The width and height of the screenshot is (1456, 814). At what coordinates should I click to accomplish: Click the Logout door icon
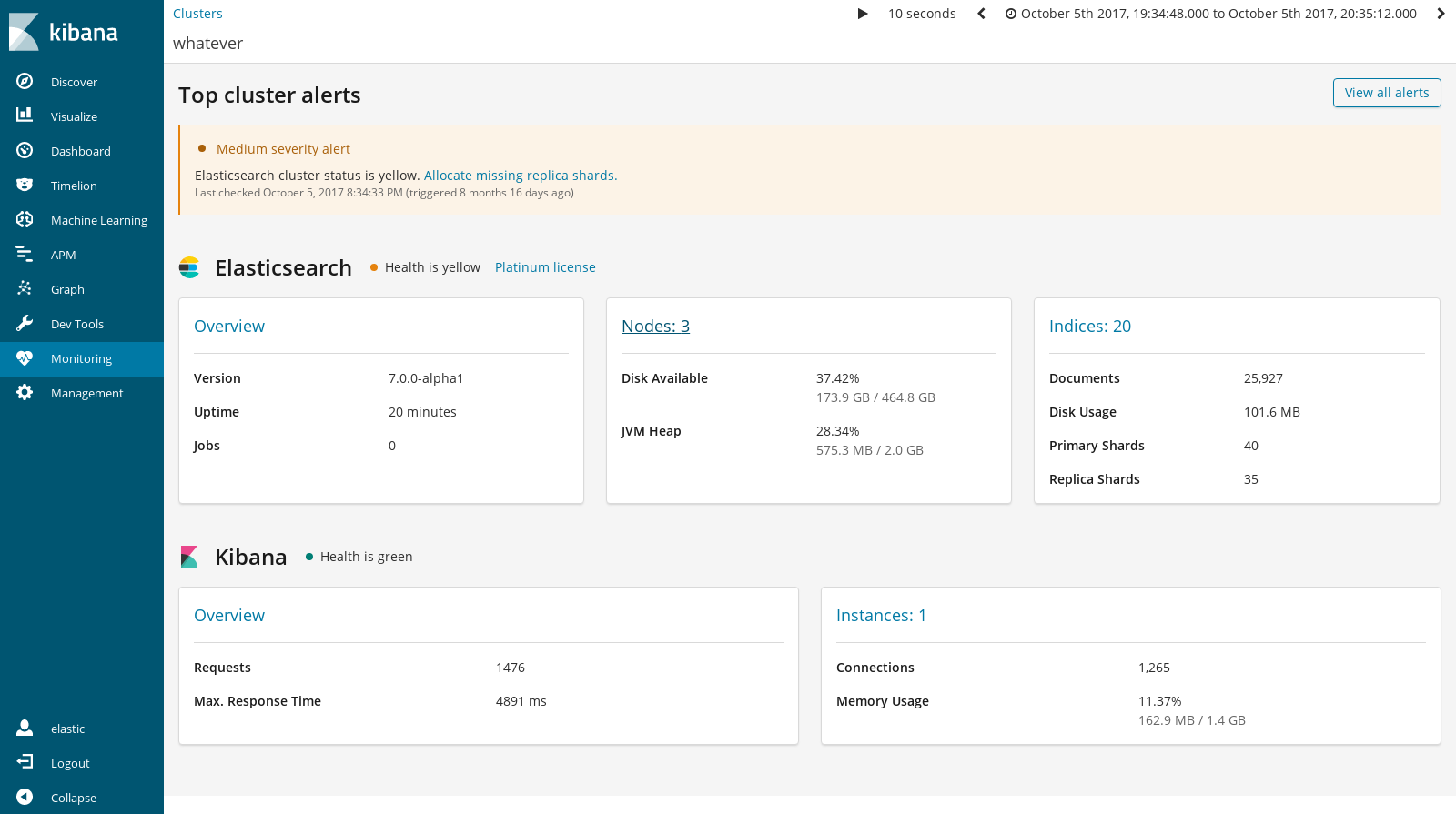point(25,762)
